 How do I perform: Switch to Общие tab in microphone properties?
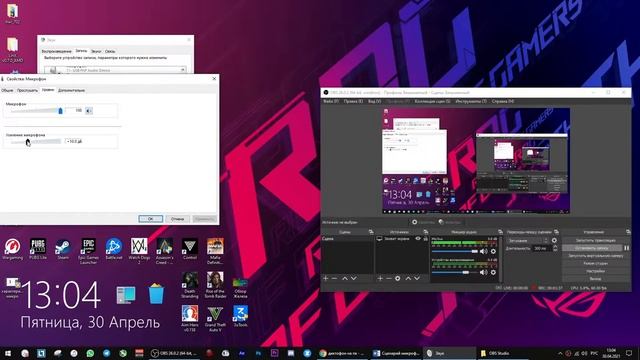[x=7, y=90]
